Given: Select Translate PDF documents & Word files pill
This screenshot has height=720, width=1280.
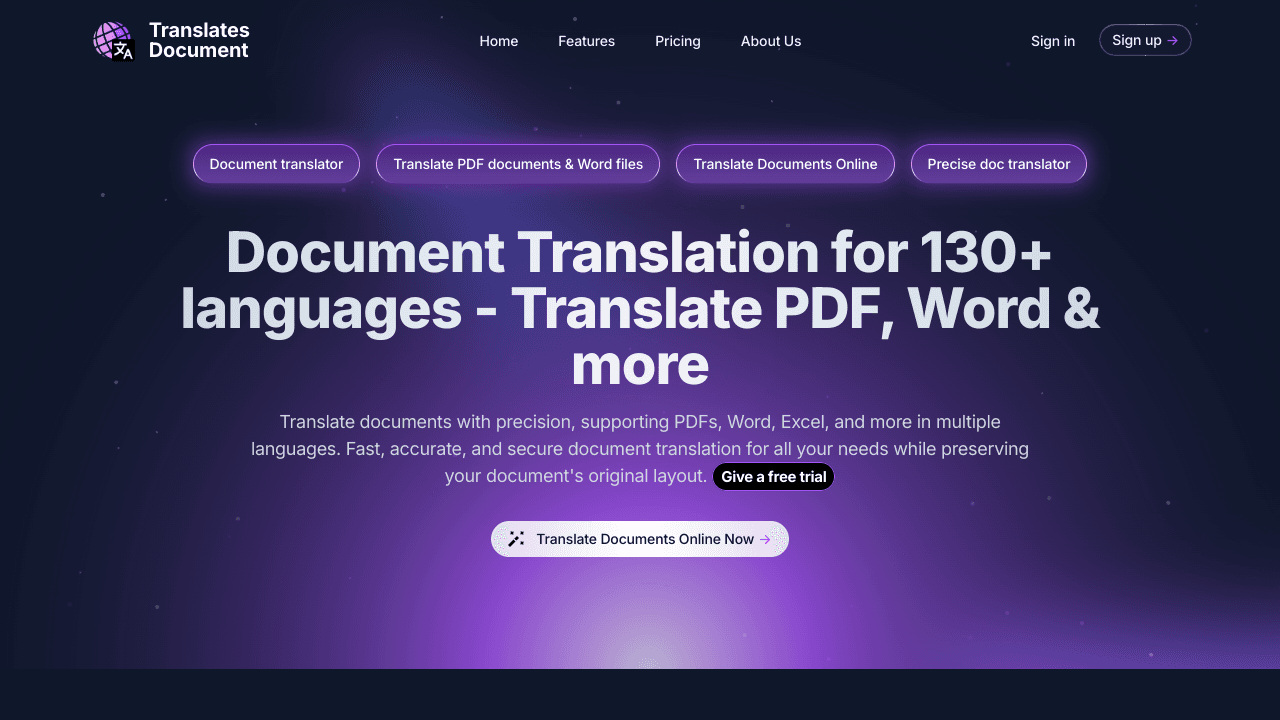Looking at the screenshot, I should (518, 164).
